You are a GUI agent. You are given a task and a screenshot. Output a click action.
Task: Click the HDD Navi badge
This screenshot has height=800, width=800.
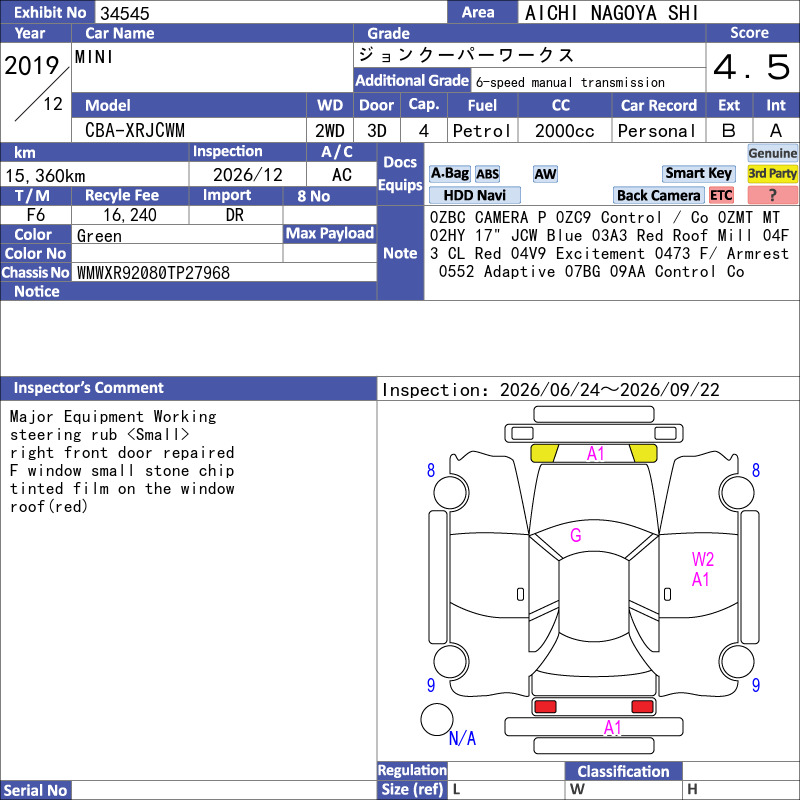click(x=474, y=195)
